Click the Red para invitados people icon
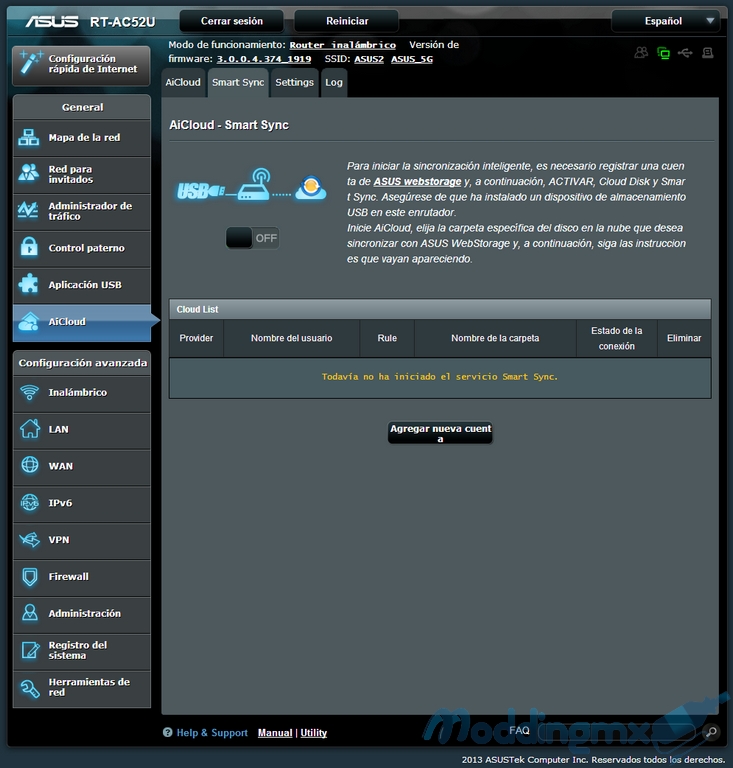733x768 pixels. tap(28, 173)
